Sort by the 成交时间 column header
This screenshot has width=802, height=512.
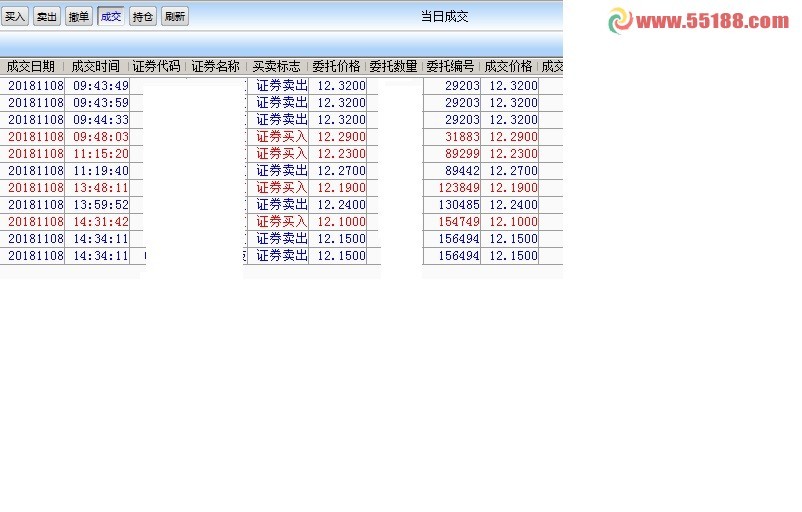click(x=96, y=67)
